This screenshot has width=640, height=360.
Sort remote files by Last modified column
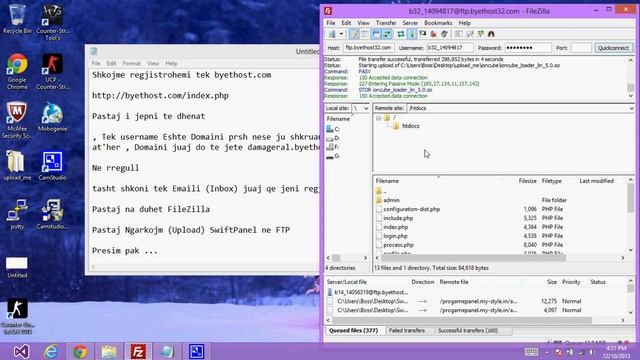click(596, 181)
